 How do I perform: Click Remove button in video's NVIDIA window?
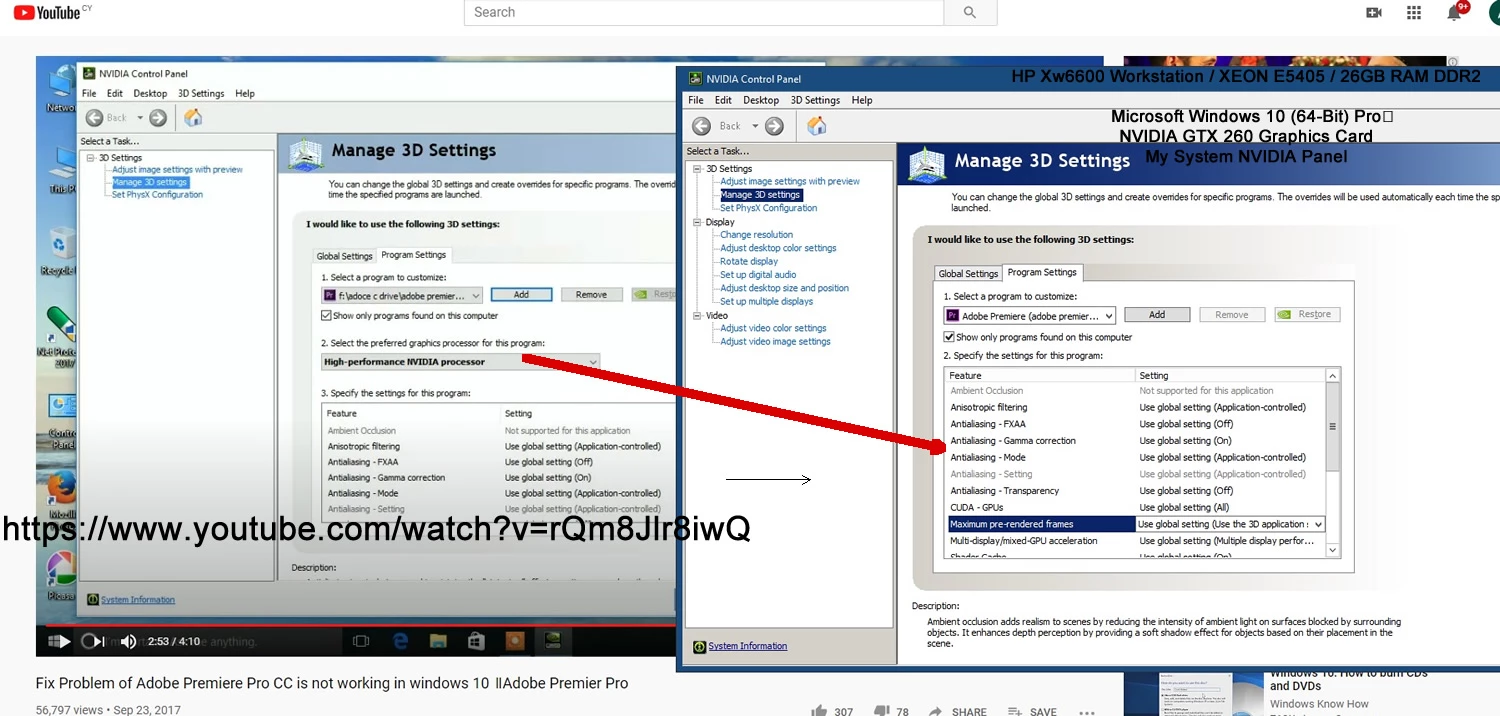(x=591, y=294)
